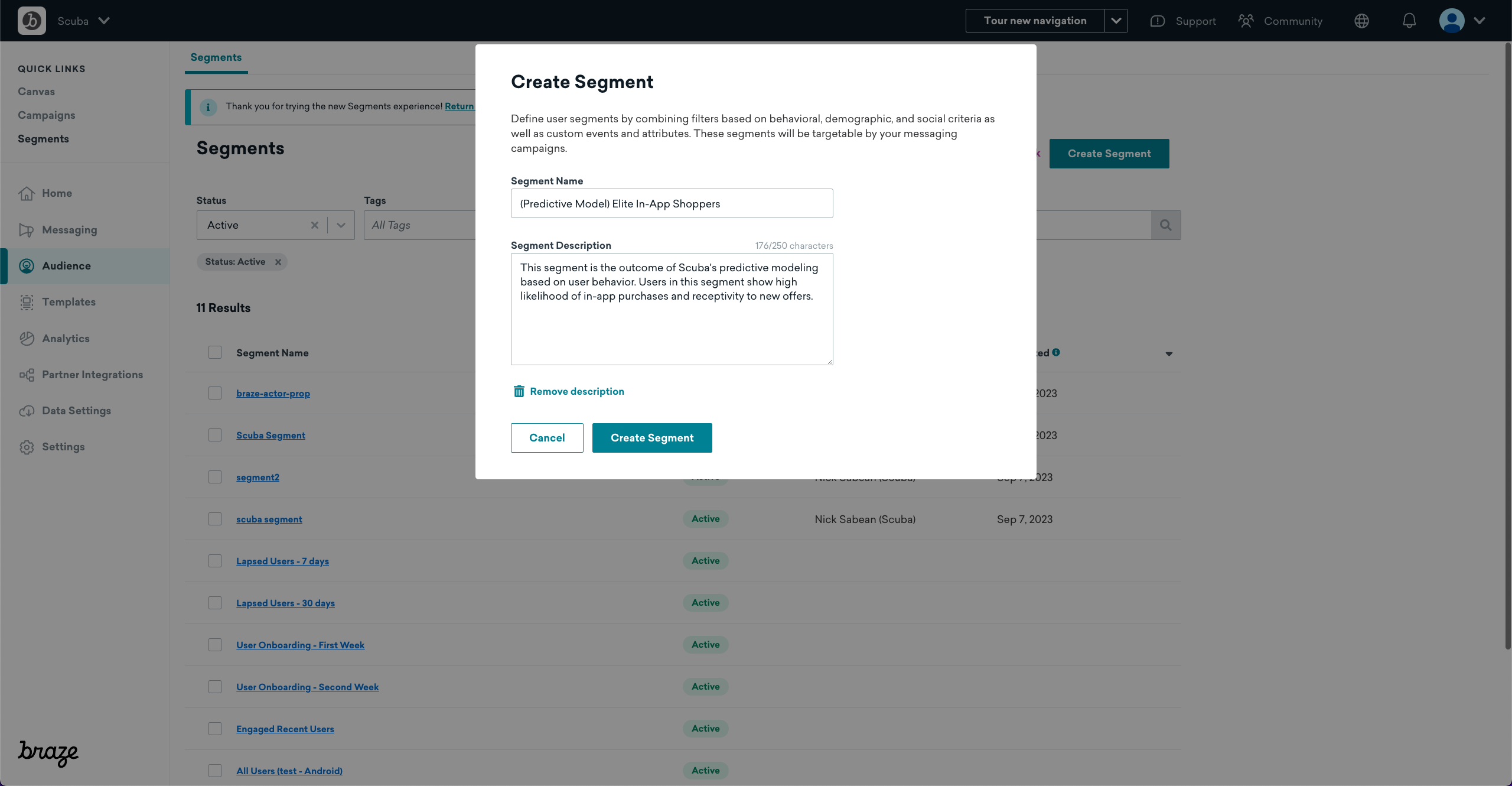
Task: Click the Audience icon in sidebar
Action: coord(27,265)
